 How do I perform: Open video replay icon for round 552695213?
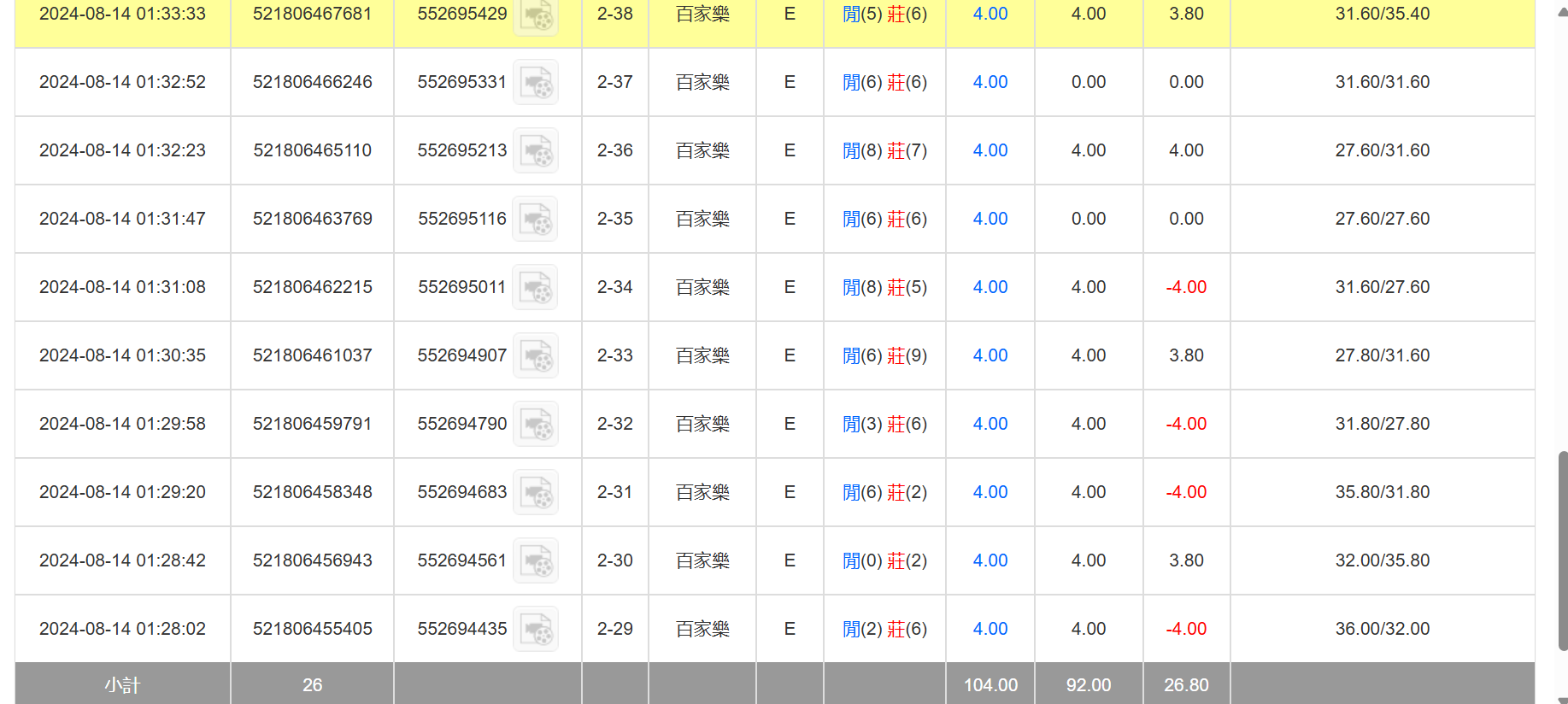(x=536, y=151)
